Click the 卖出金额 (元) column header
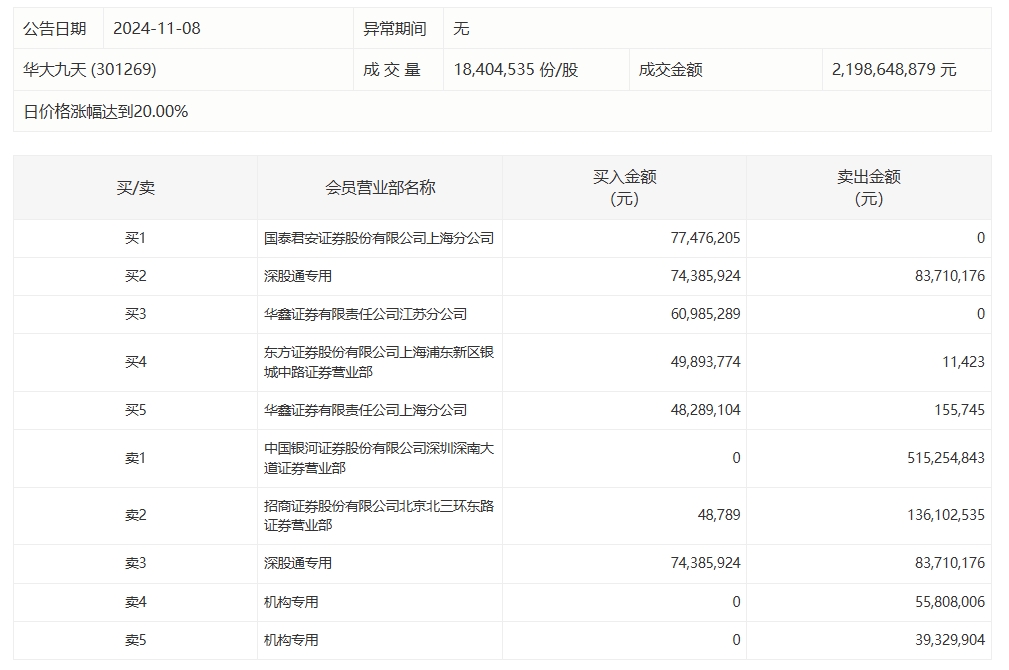Image resolution: width=1009 pixels, height=670 pixels. [x=869, y=188]
